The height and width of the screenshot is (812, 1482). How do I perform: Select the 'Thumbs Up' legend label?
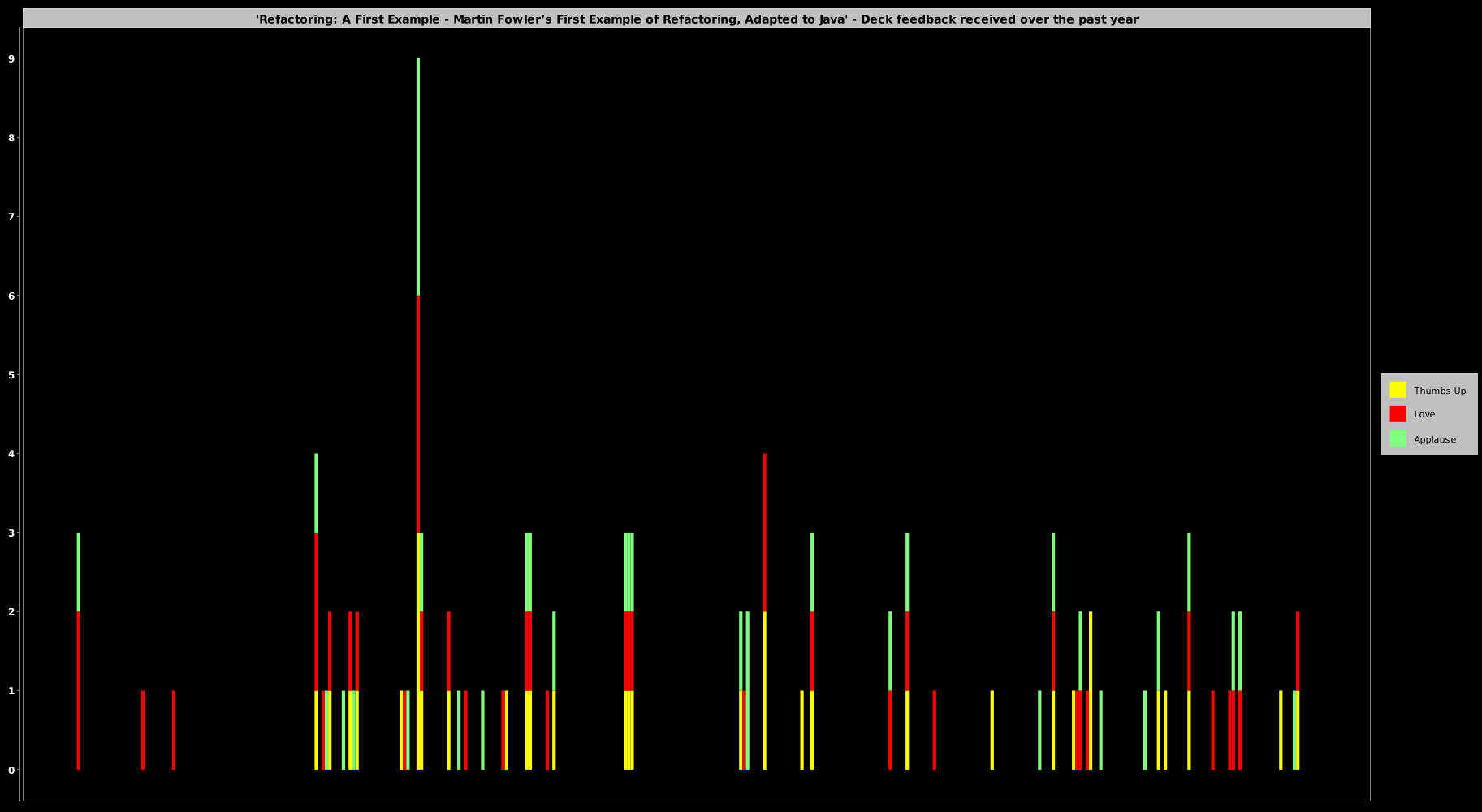pos(1440,391)
